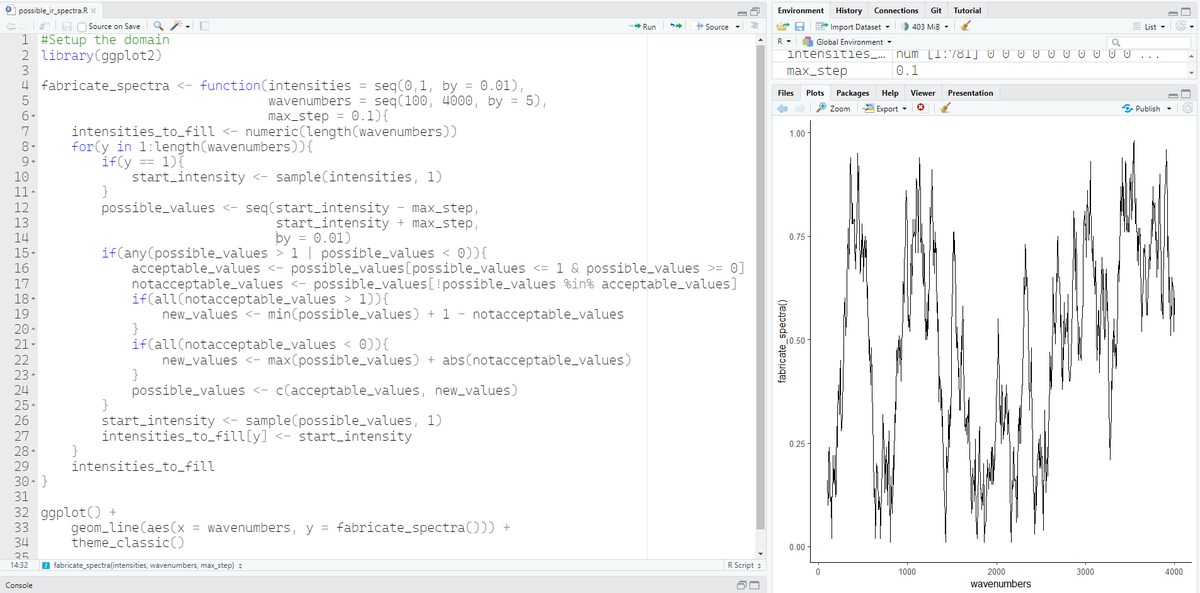The height and width of the screenshot is (593, 1200).
Task: Select the possible_ir_spectra.R editor tab
Action: tap(53, 11)
